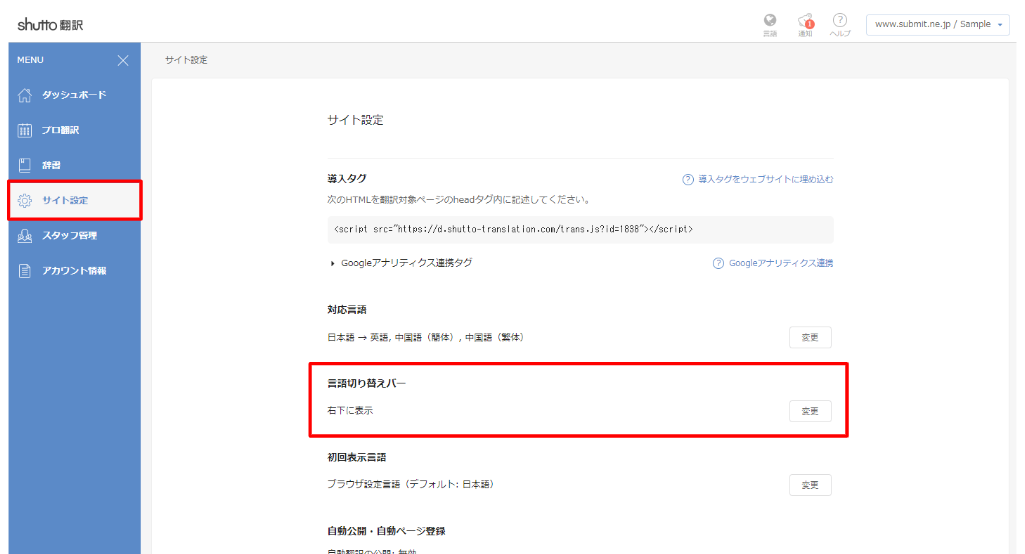Viewport: 1025px width, 554px height.
Task: Open the notifications icon with red badge
Action: click(805, 21)
